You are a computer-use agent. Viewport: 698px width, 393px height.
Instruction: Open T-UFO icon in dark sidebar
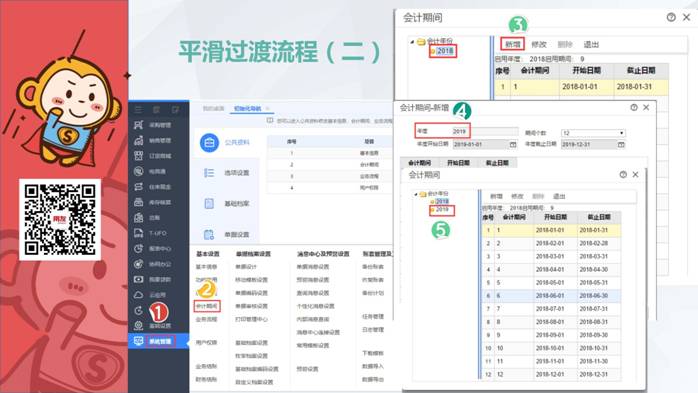point(139,233)
